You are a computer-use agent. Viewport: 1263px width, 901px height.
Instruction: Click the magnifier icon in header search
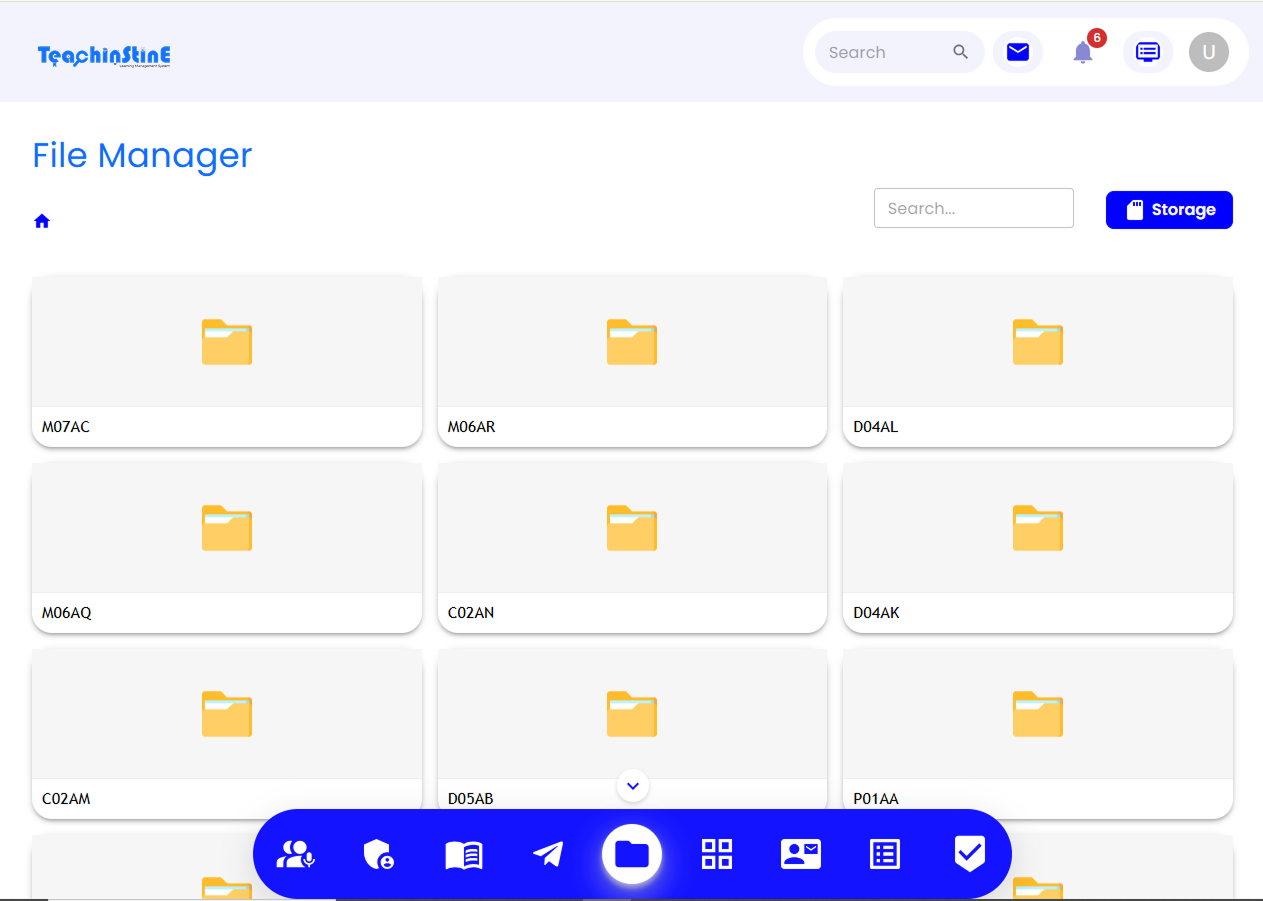[x=960, y=52]
